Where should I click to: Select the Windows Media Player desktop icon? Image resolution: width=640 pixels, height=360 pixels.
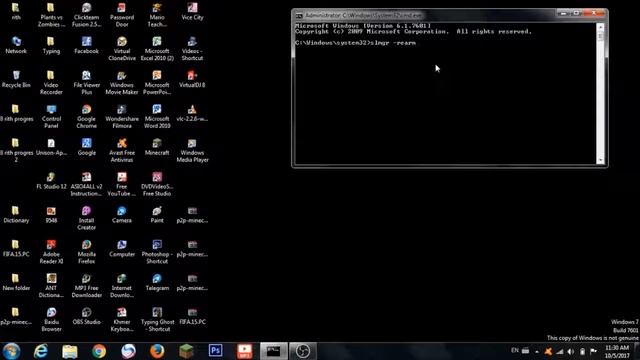(x=192, y=150)
